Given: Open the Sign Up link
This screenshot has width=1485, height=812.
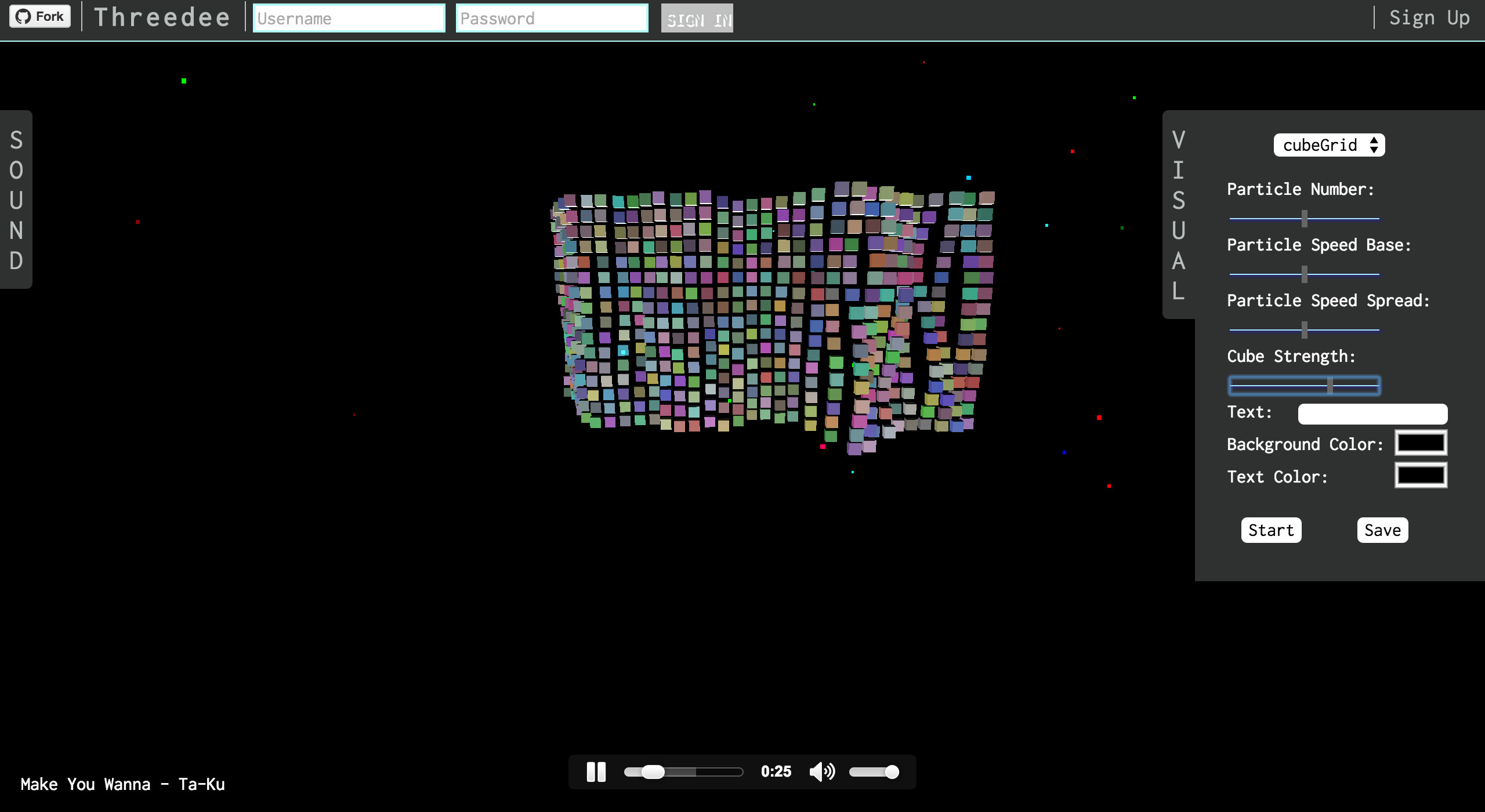Looking at the screenshot, I should 1429,17.
